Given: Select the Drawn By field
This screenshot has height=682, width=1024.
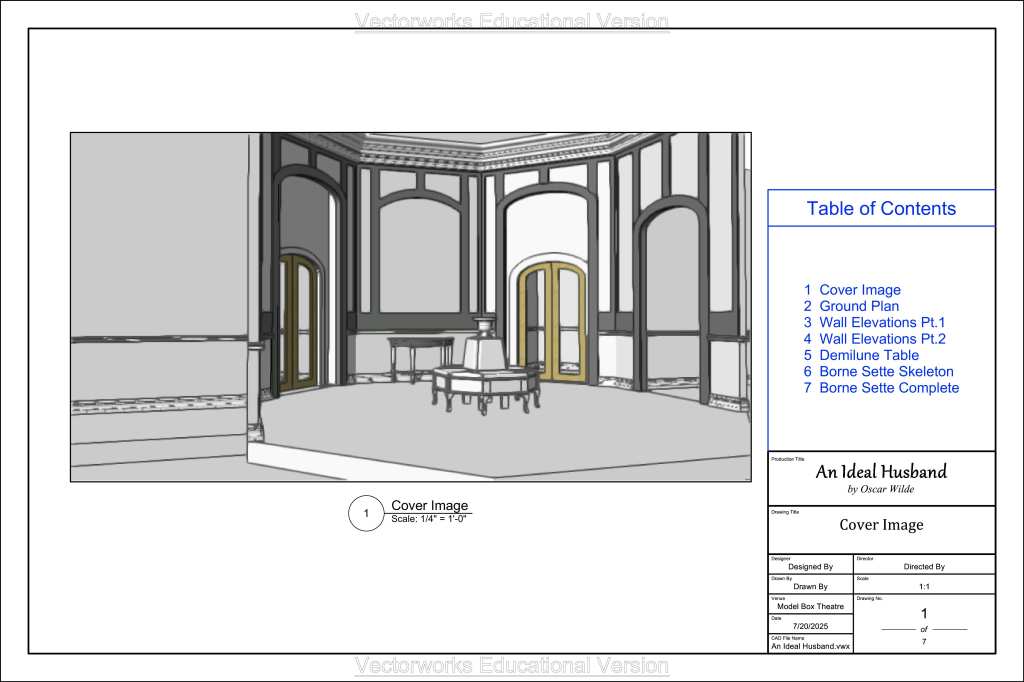Looking at the screenshot, I should (810, 586).
